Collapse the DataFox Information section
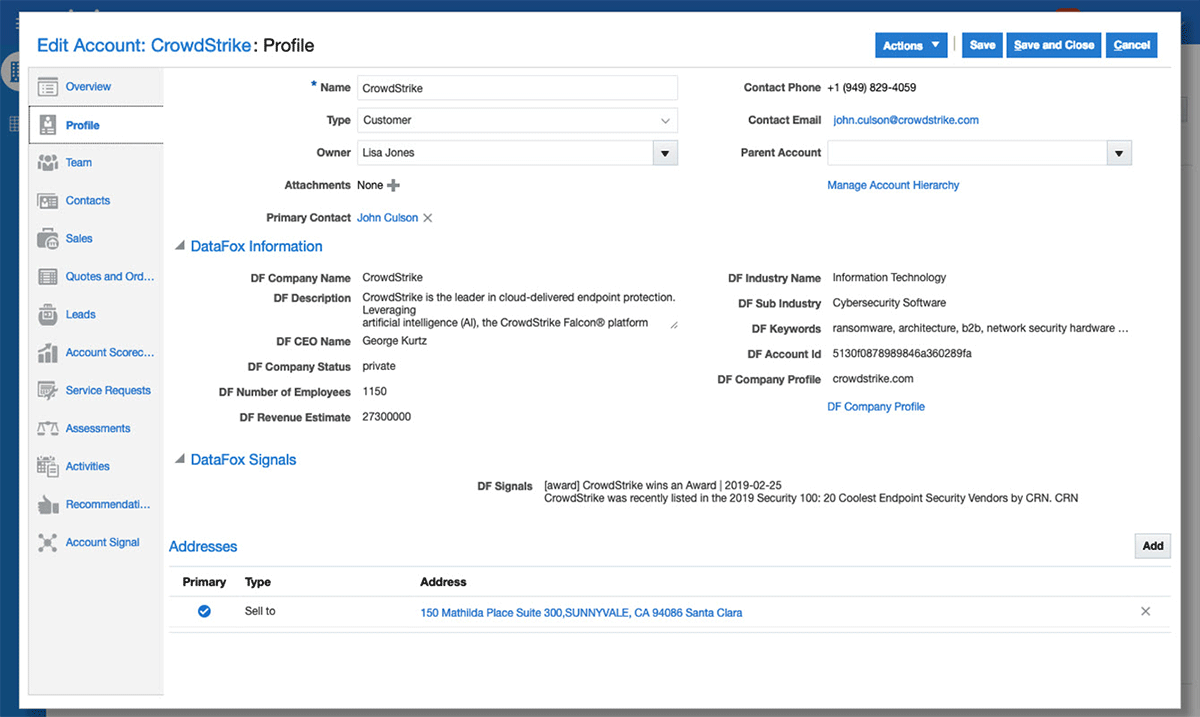The width and height of the screenshot is (1200, 717). pyautogui.click(x=180, y=246)
